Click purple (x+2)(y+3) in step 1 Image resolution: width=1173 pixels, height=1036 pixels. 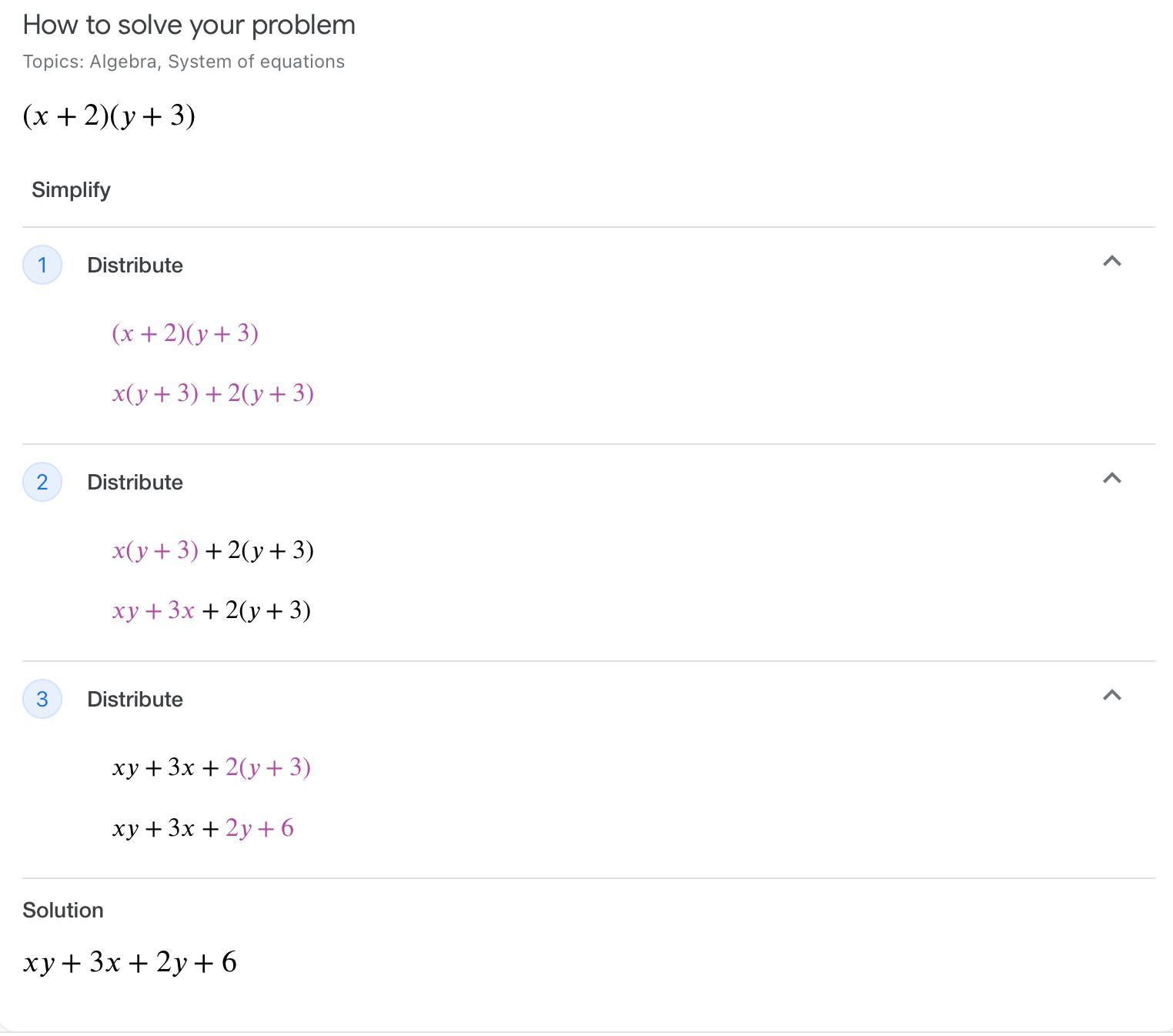pos(185,334)
